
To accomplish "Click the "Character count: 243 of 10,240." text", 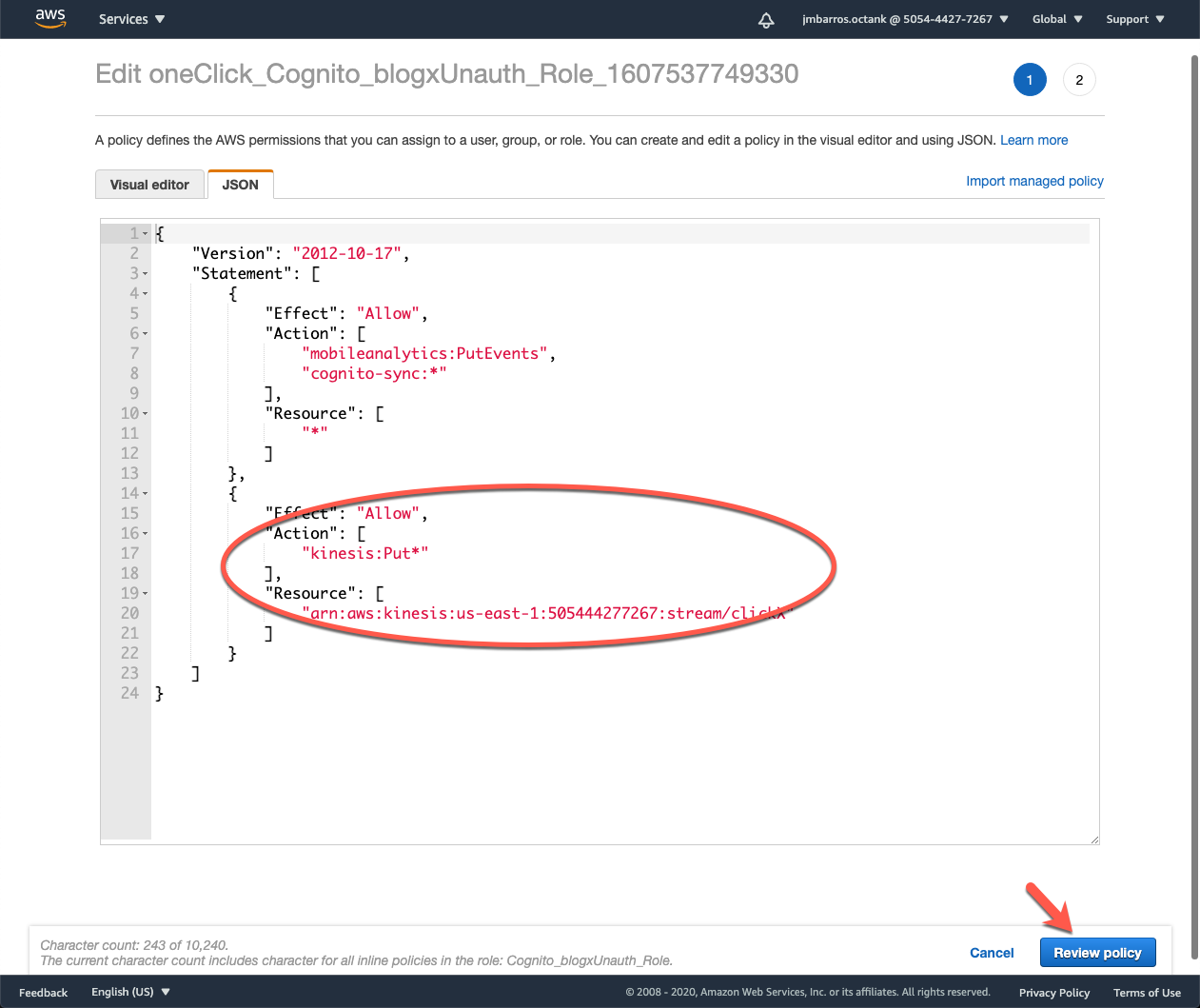I will click(134, 945).
